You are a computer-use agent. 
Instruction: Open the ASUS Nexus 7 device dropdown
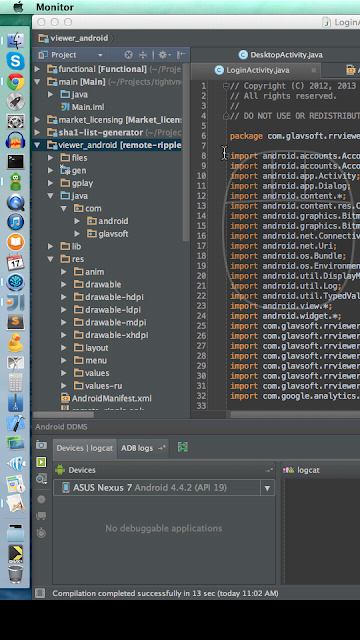267,488
